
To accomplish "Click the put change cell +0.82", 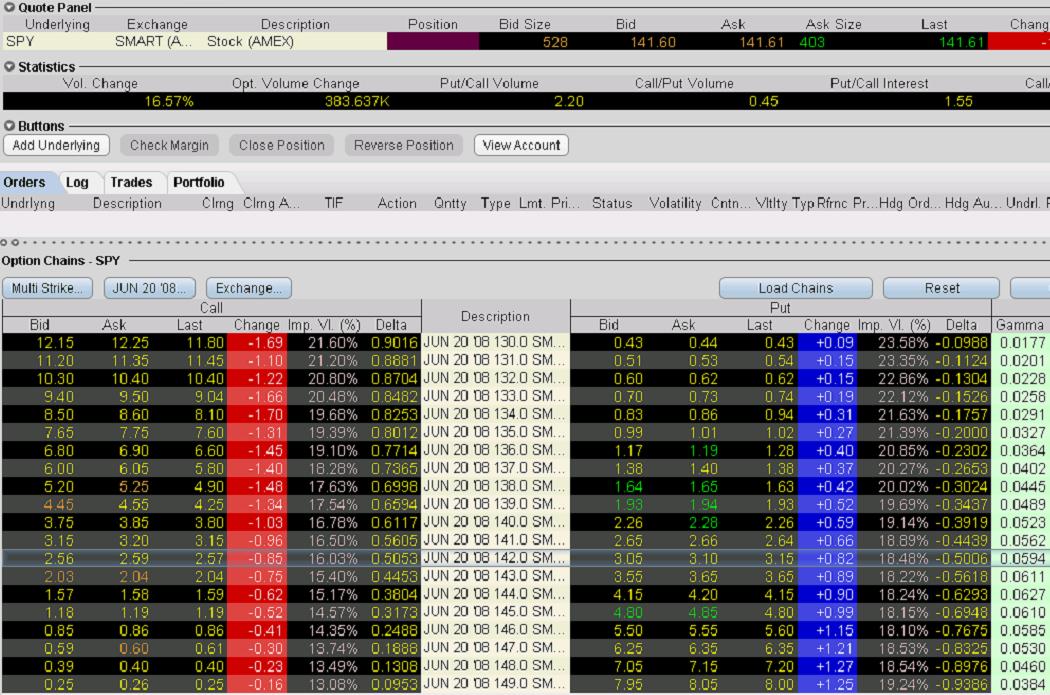I will coord(828,558).
